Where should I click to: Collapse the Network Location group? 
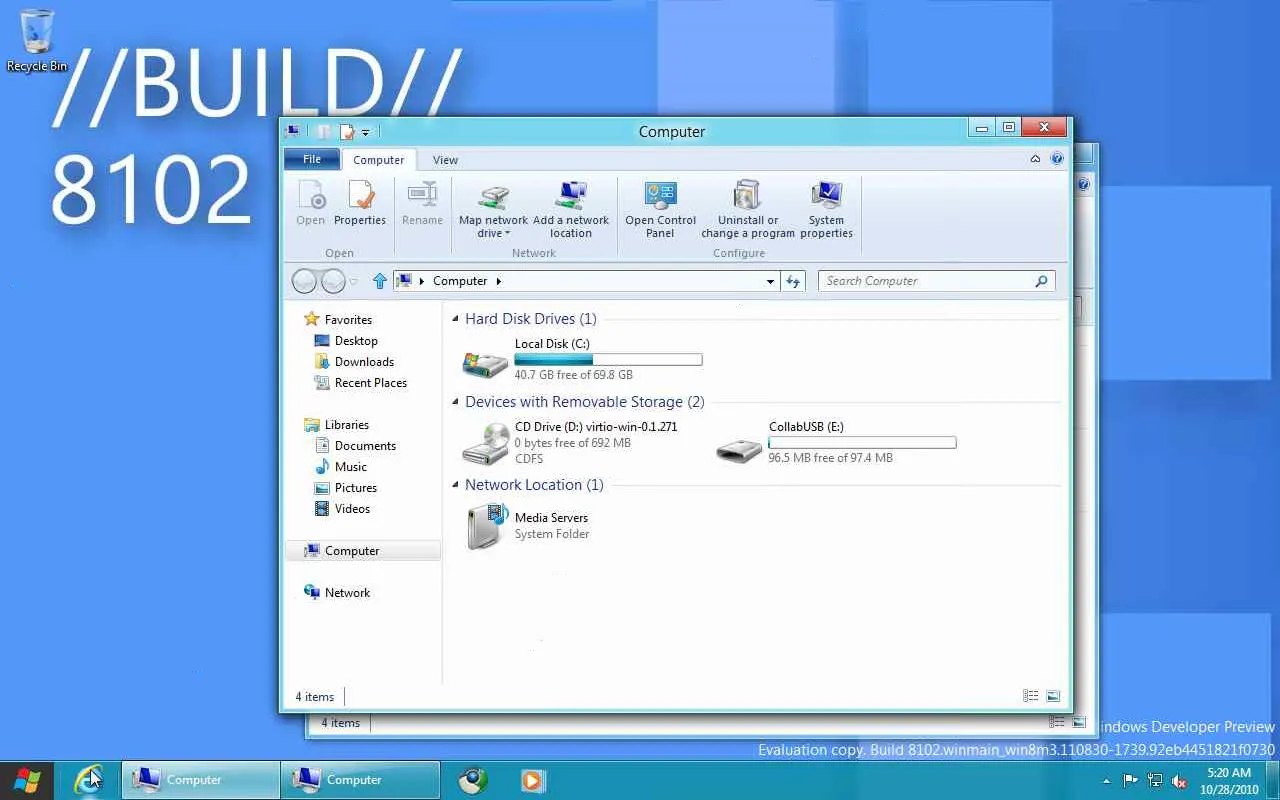456,485
